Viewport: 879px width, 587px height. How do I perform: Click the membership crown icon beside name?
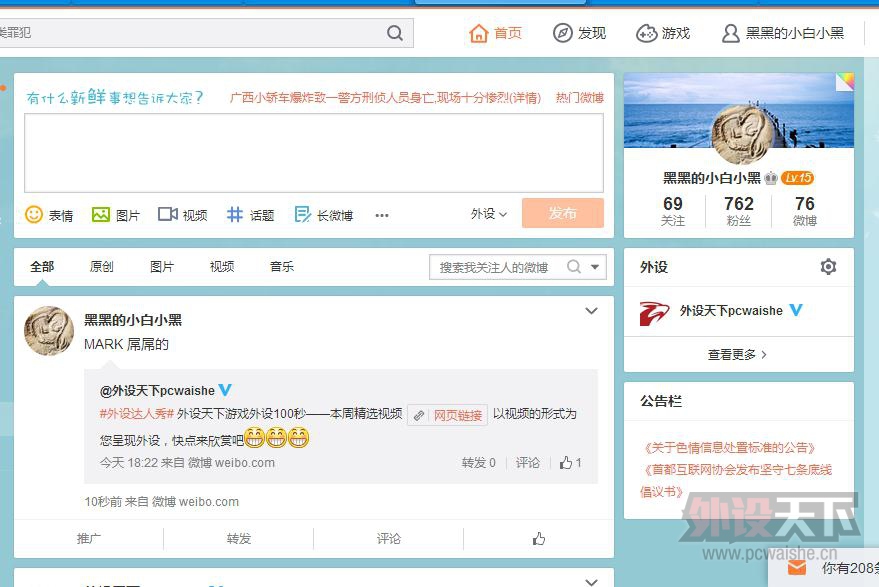click(771, 178)
